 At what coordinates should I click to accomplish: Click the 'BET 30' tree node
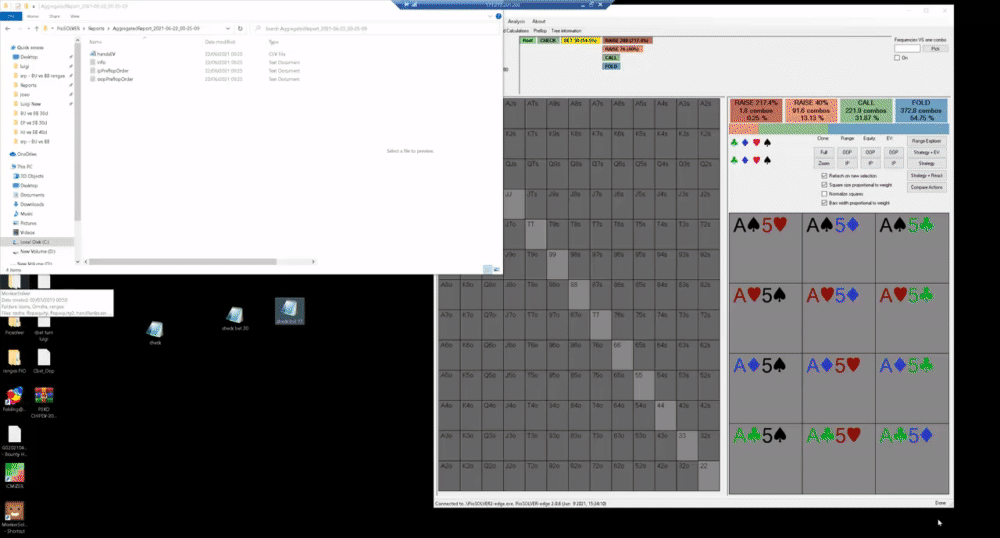pos(580,40)
